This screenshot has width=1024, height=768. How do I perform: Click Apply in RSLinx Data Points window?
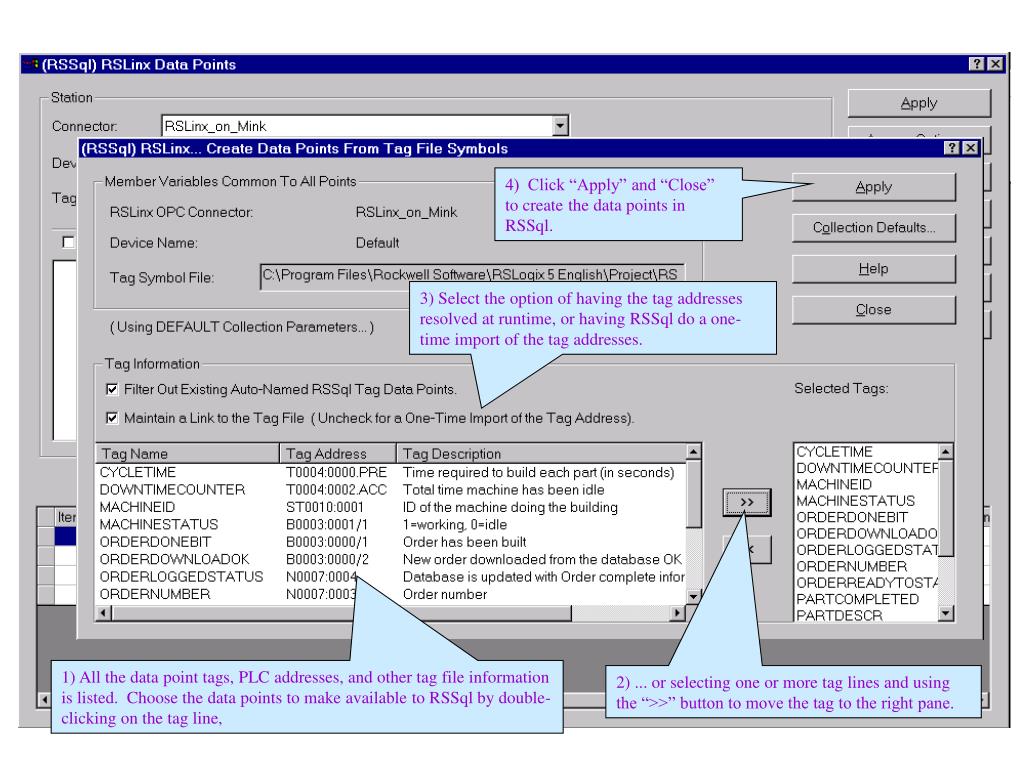click(919, 103)
